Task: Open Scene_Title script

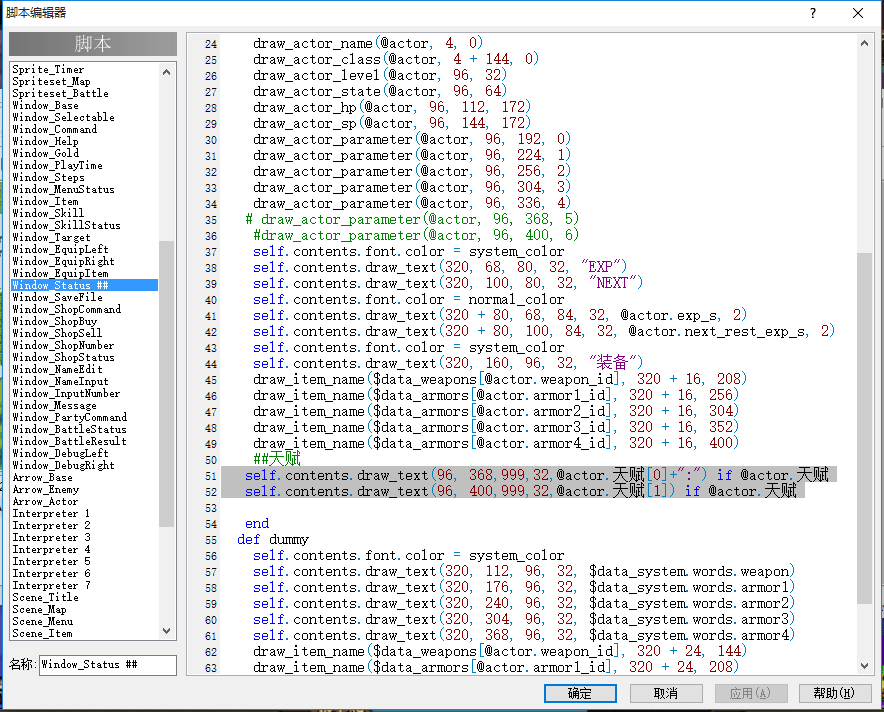Action: click(x=85, y=597)
